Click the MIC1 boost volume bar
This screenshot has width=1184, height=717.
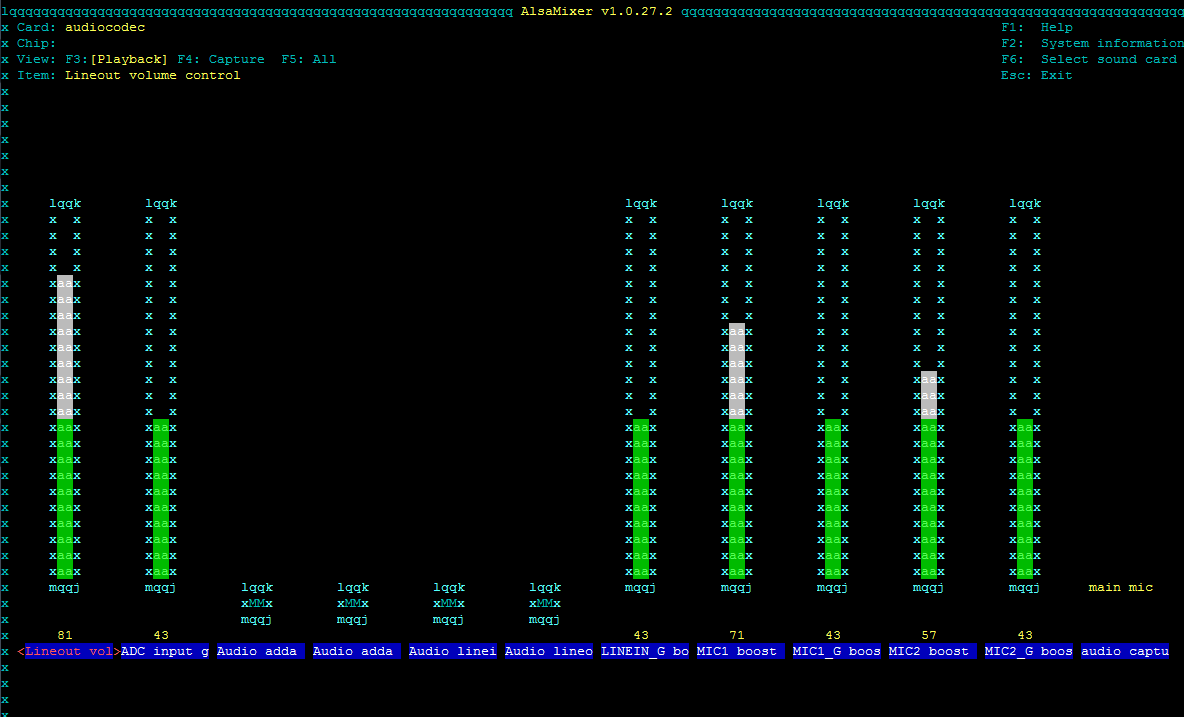[x=737, y=395]
